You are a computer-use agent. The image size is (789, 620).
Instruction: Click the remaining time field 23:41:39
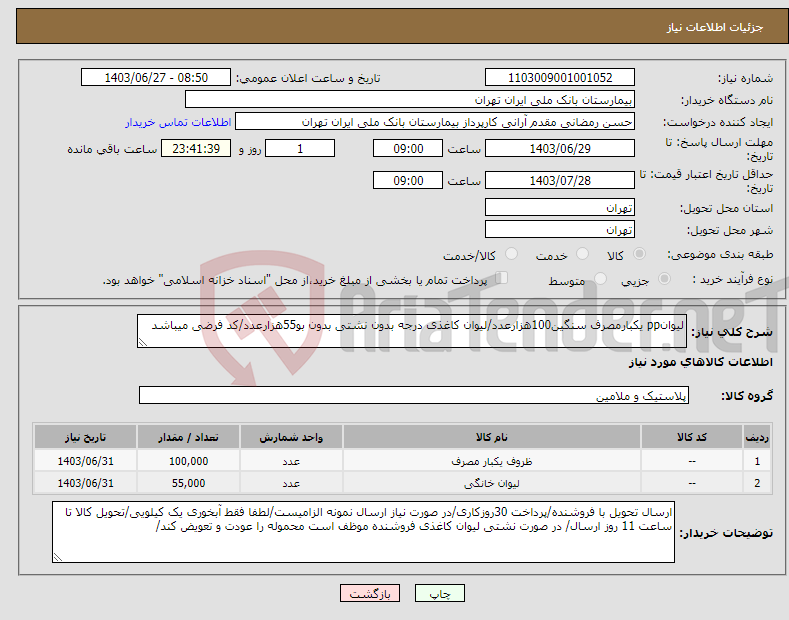(196, 148)
